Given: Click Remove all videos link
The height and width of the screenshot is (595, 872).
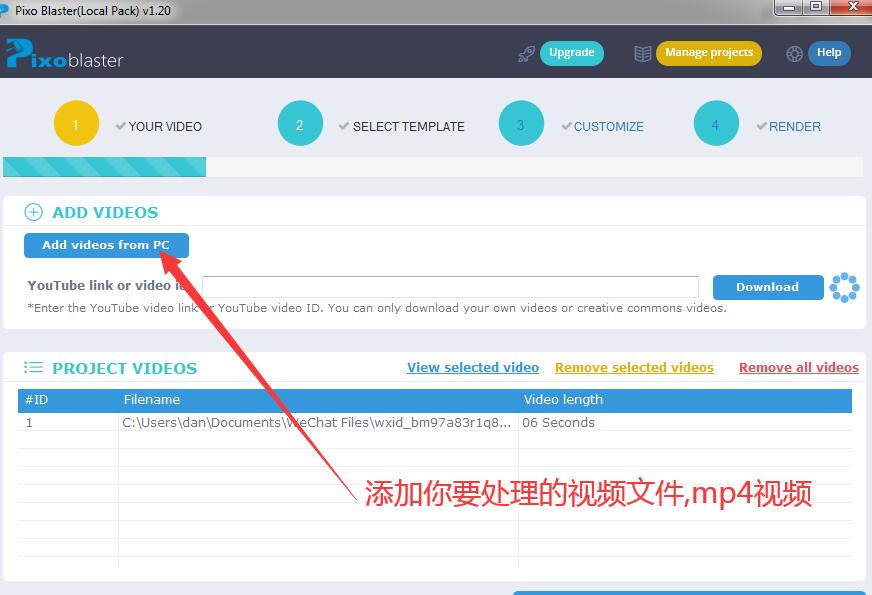Looking at the screenshot, I should [798, 367].
